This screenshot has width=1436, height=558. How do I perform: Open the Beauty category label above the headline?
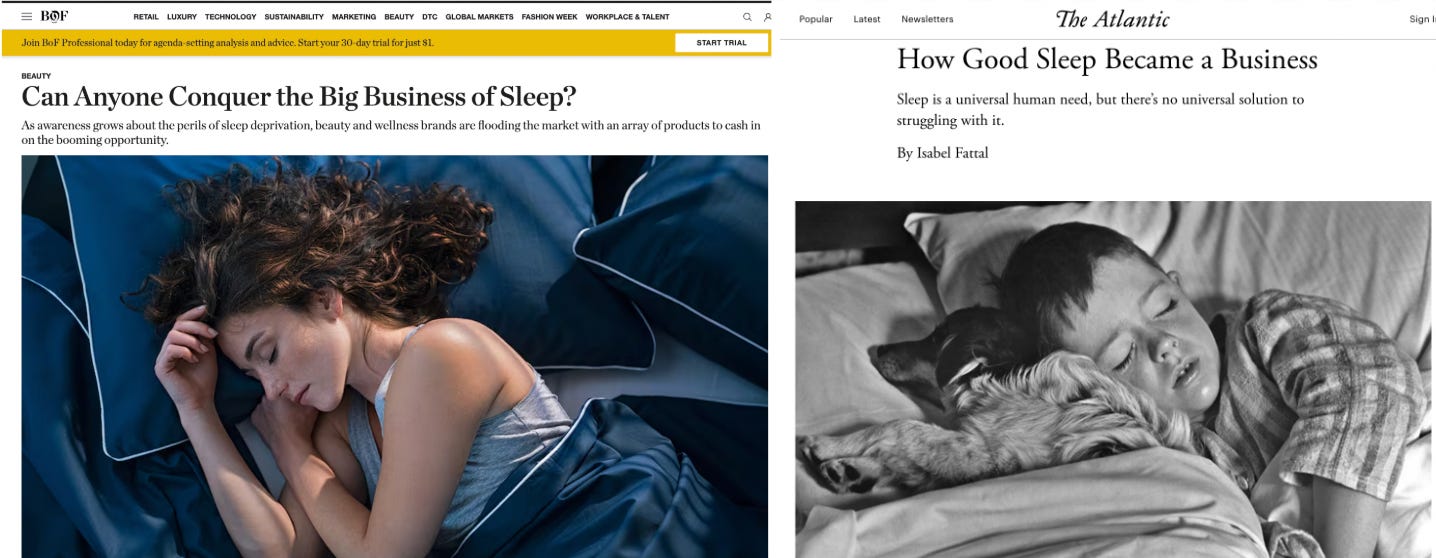point(36,76)
